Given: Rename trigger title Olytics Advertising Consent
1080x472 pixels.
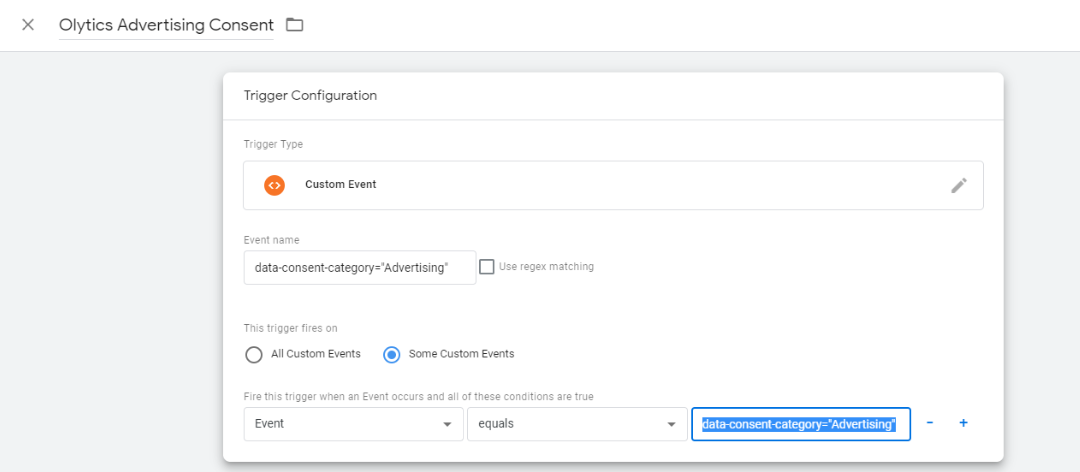Looking at the screenshot, I should (166, 25).
